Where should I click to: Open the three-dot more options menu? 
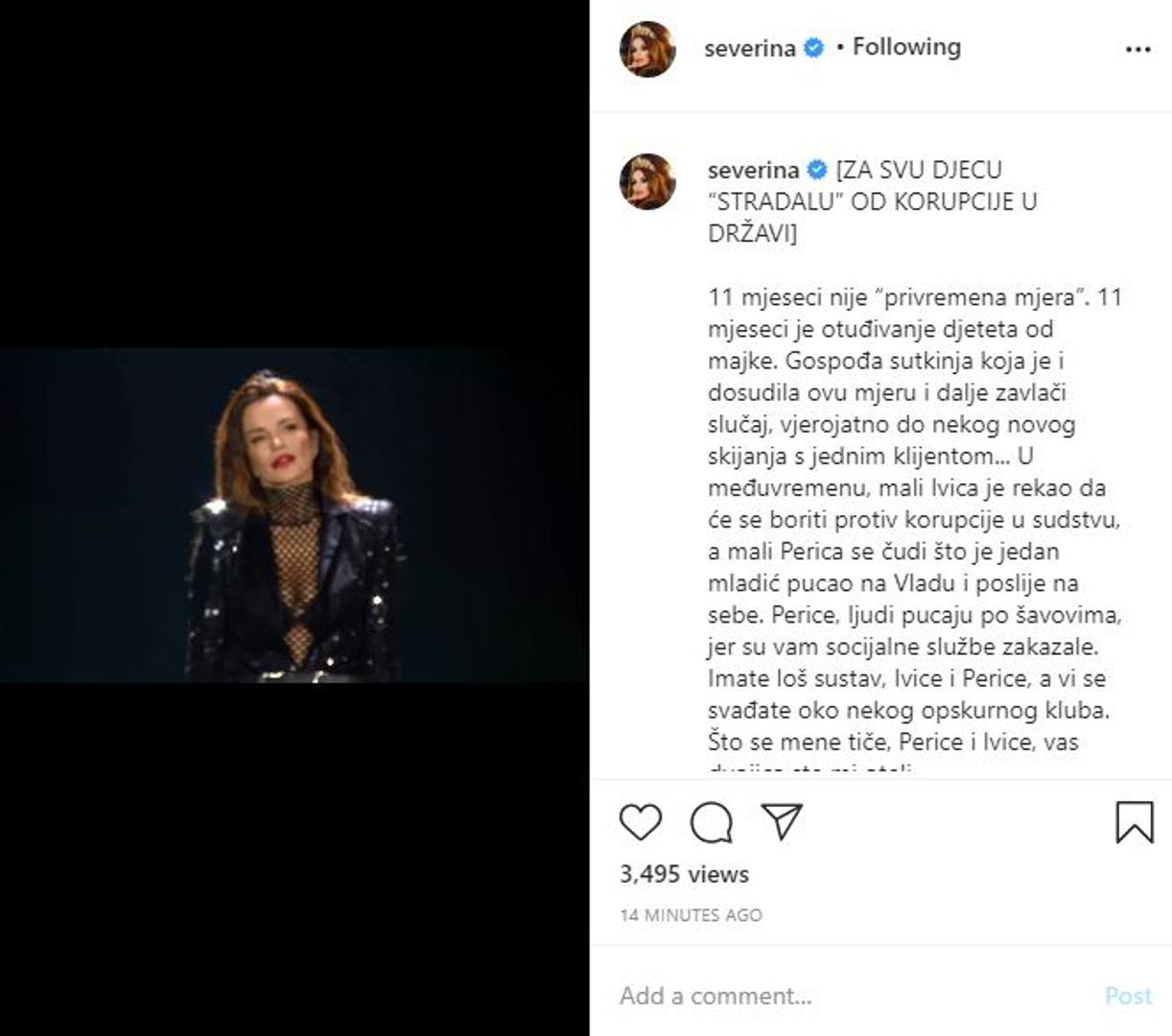tap(1137, 49)
